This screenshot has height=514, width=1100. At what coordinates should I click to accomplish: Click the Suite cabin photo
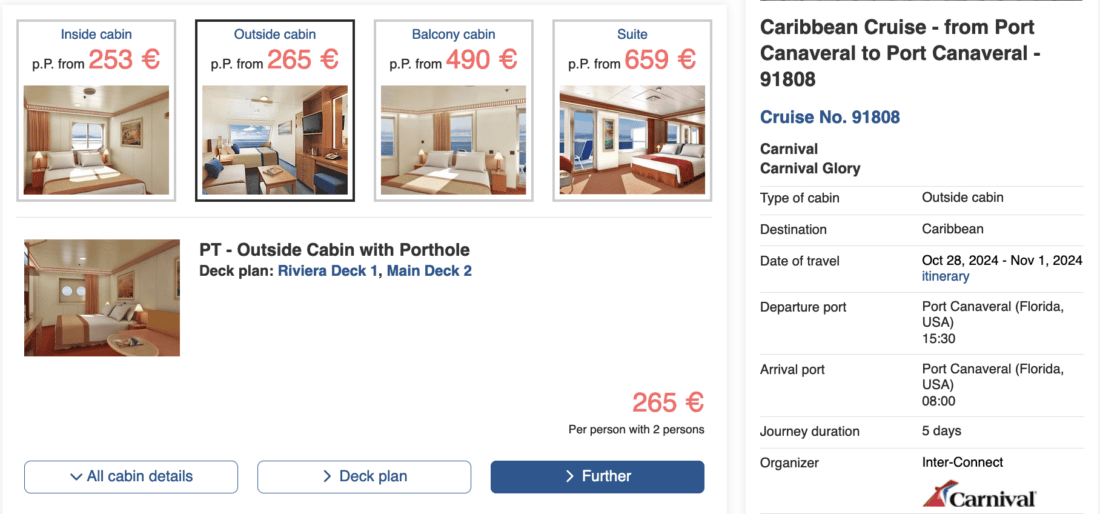(632, 140)
